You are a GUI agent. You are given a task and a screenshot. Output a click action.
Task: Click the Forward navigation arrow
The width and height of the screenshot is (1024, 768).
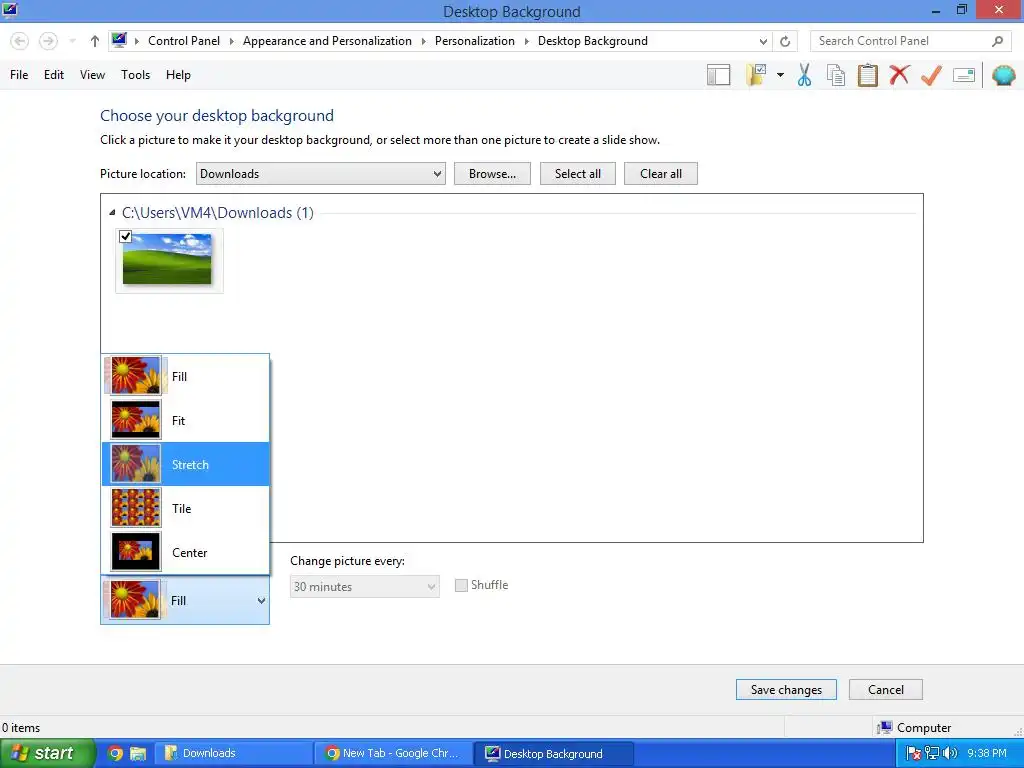48,41
